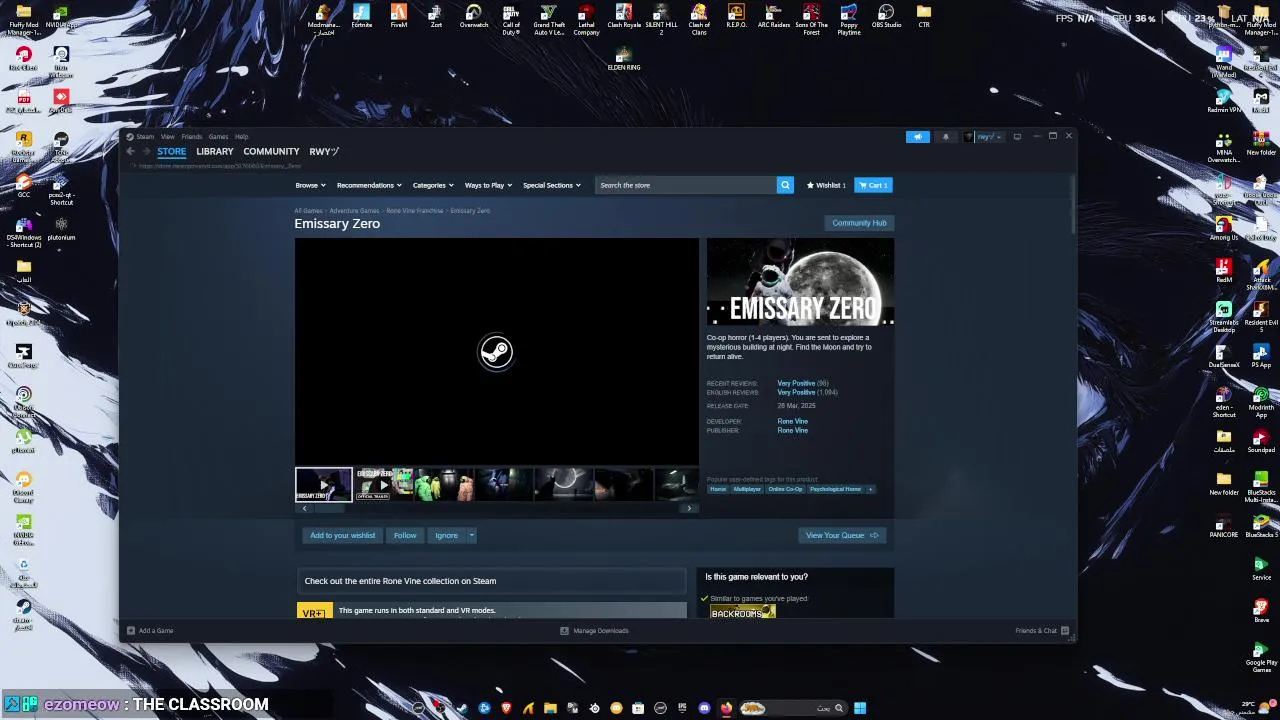Click the store search magnifier button
The image size is (1280, 720).
tap(785, 185)
